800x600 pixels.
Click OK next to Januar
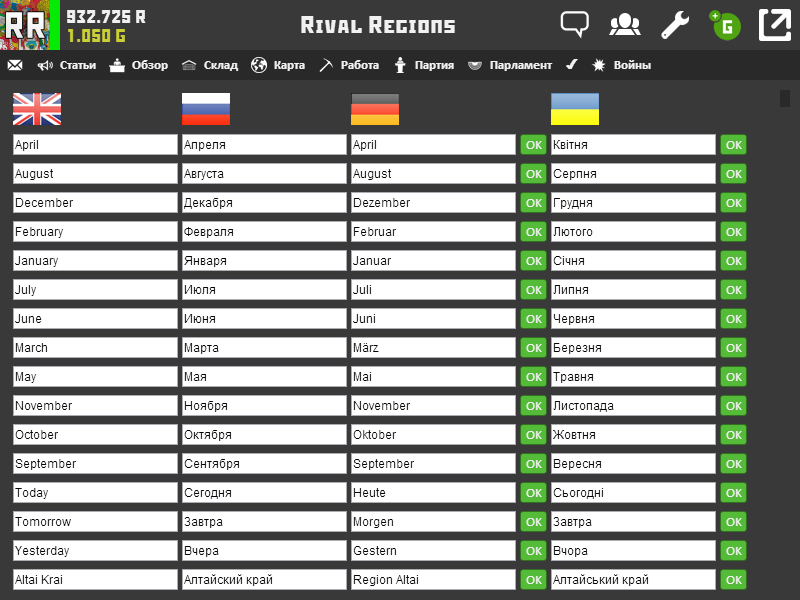534,261
